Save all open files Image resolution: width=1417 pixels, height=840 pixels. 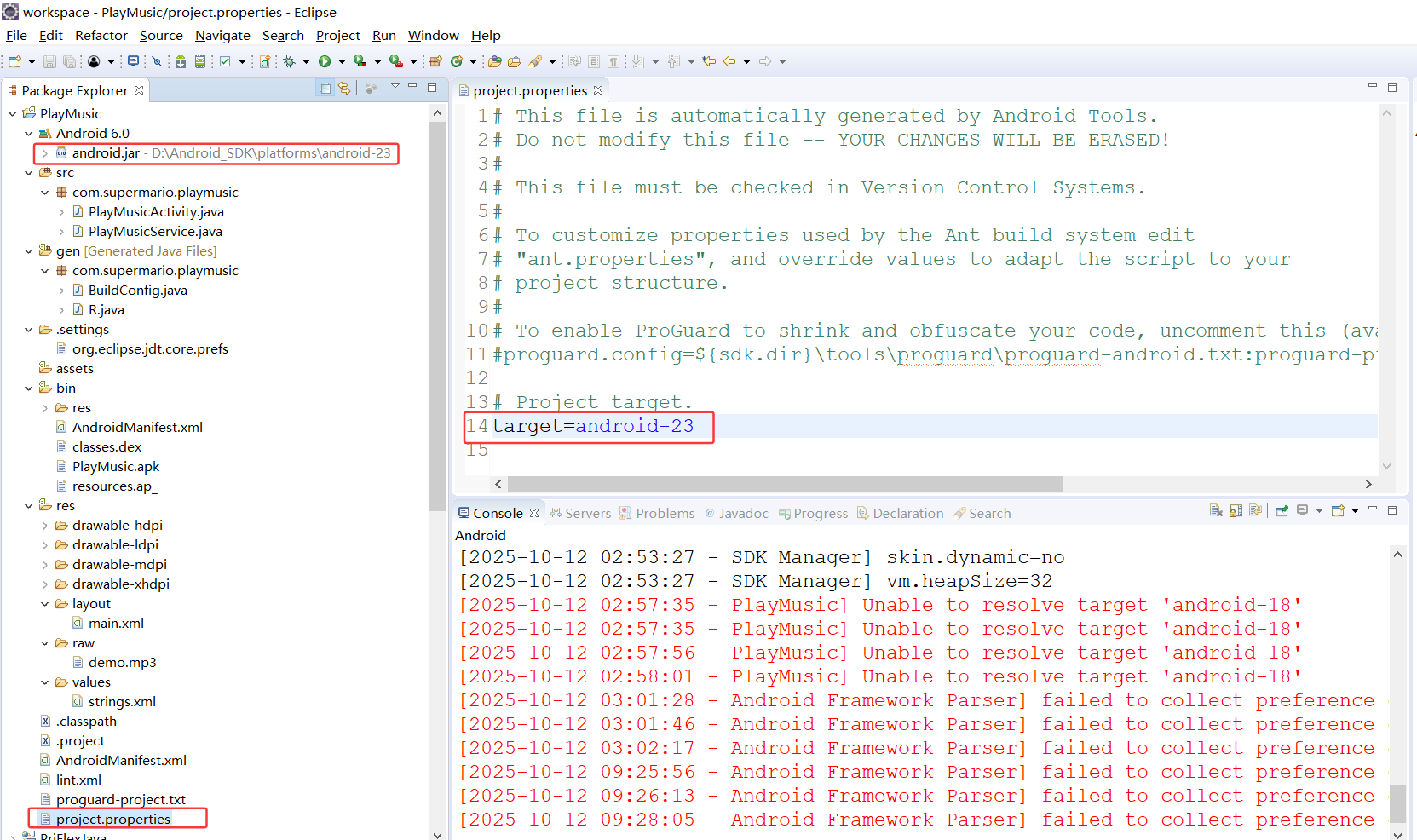click(69, 60)
